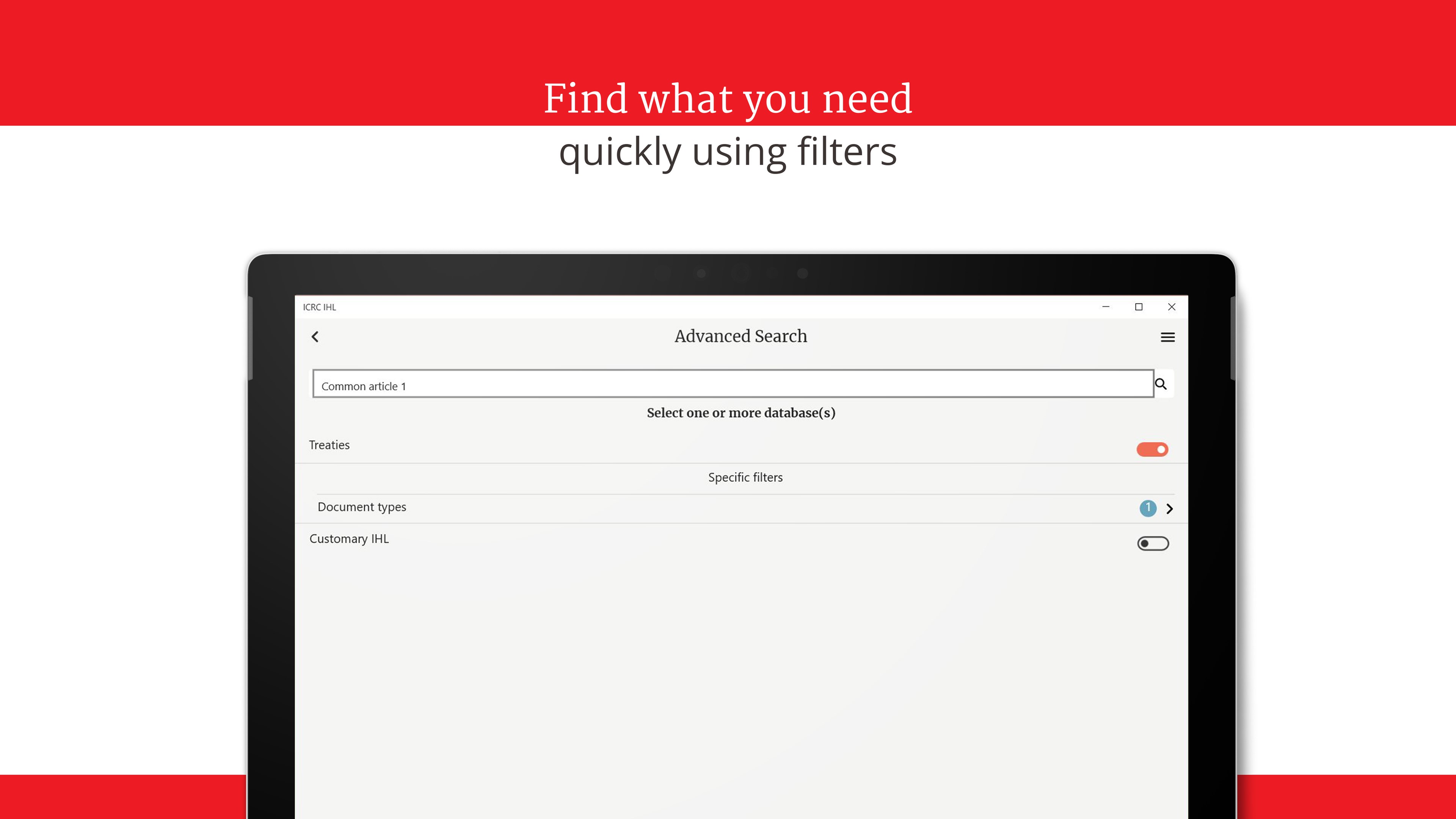Click the Treaties database label
Viewport: 1456px width, 819px height.
click(x=329, y=446)
